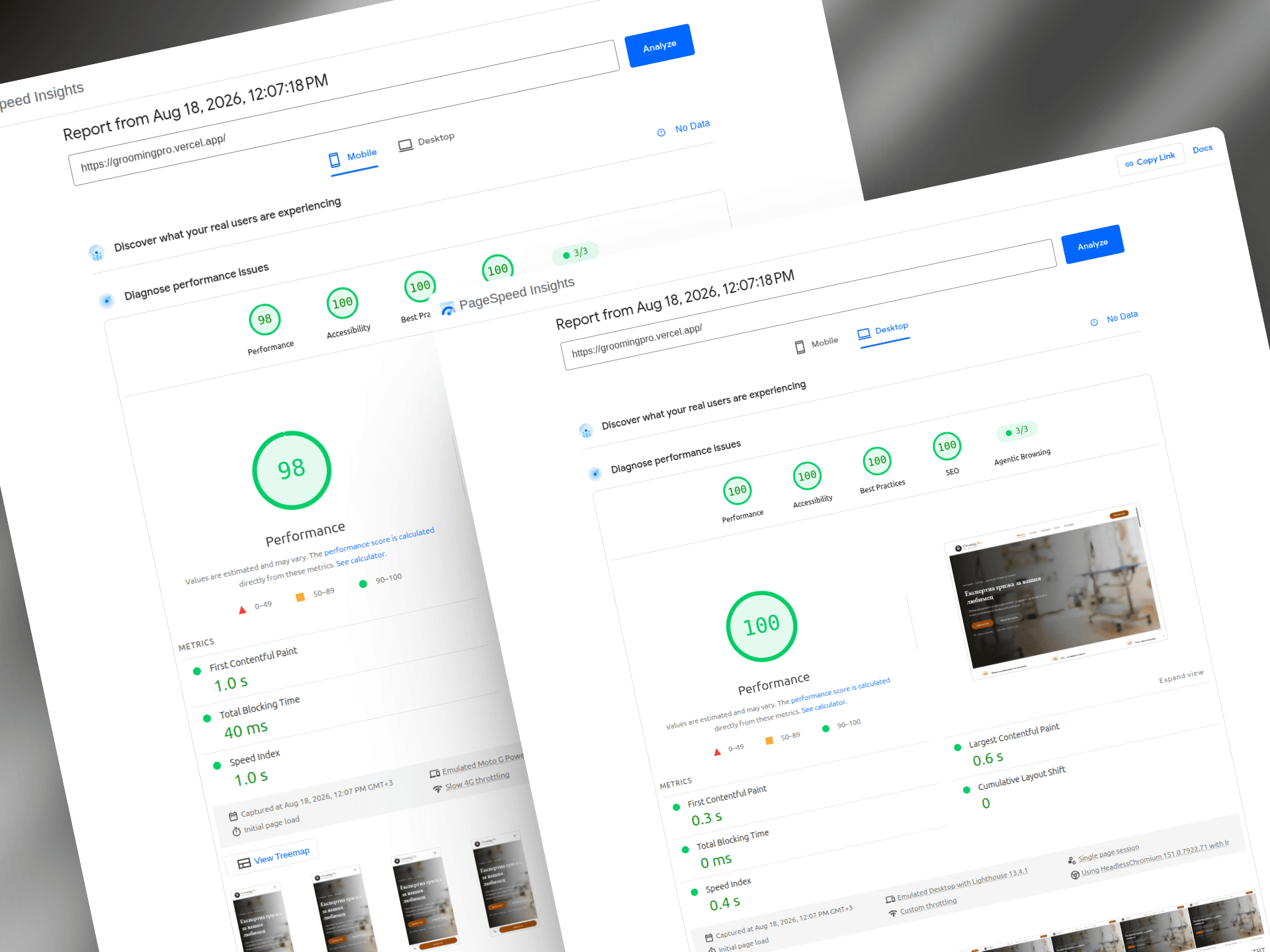The width and height of the screenshot is (1270, 952).
Task: Click large 98 Performance circle
Action: point(292,470)
